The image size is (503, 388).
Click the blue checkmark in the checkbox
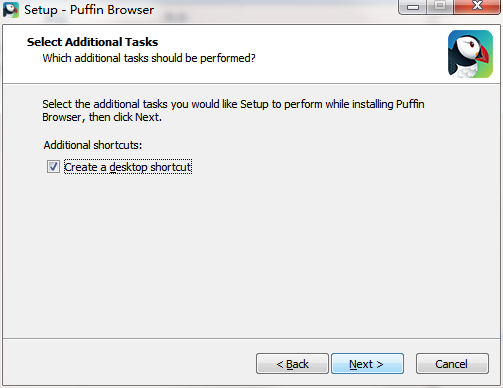point(53,167)
